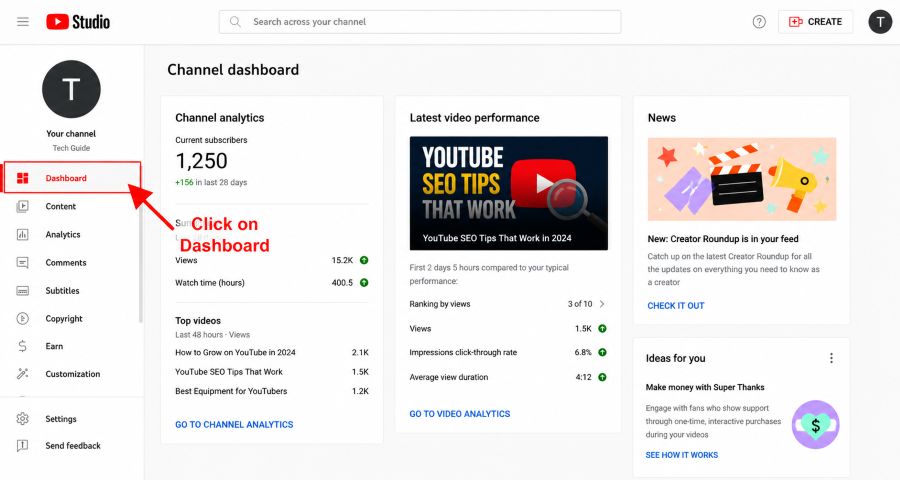Screen dimensions: 900x480
Task: Click the green arrow beside Watch time
Action: point(364,282)
